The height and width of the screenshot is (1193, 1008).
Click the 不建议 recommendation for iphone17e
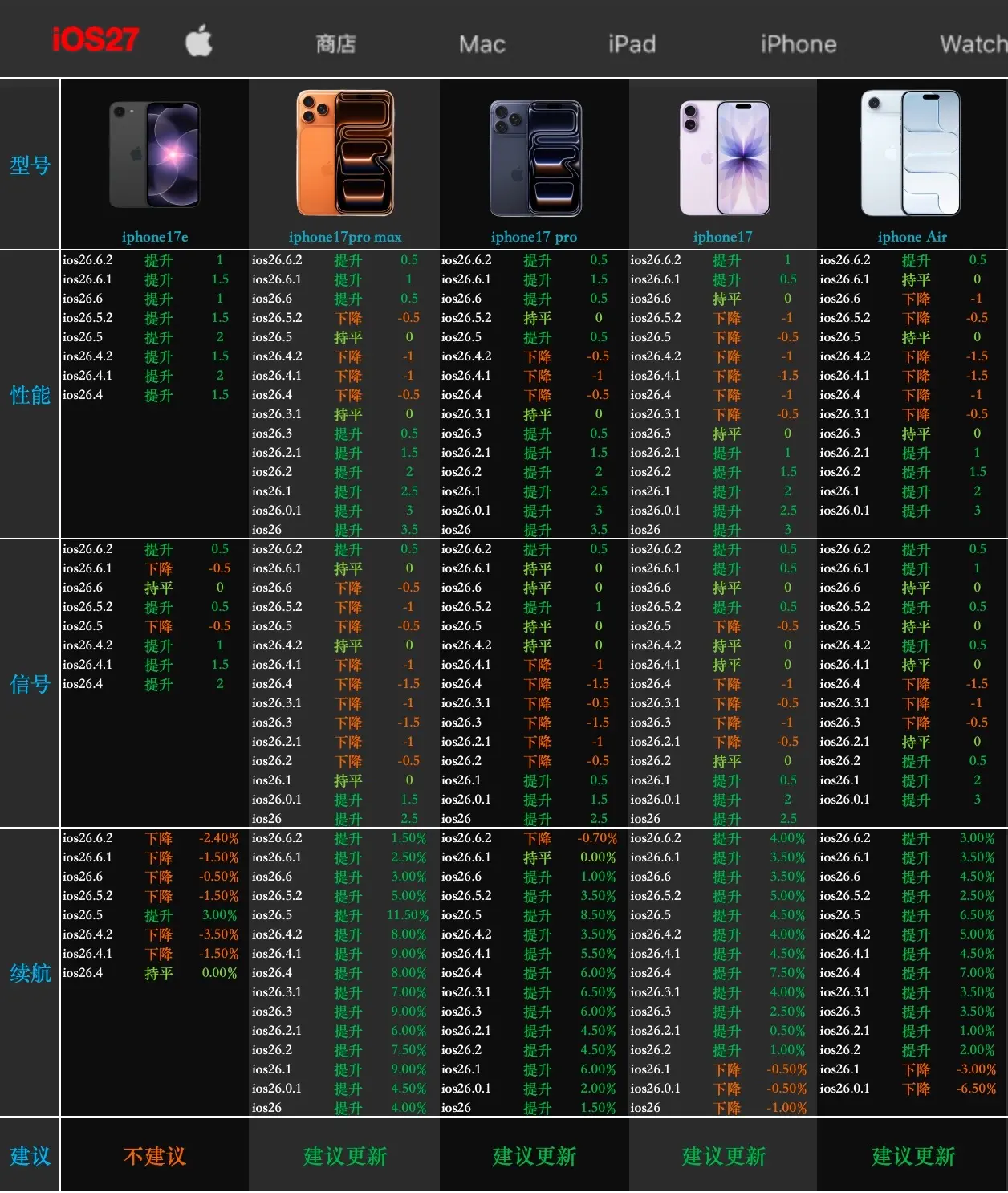[155, 1156]
